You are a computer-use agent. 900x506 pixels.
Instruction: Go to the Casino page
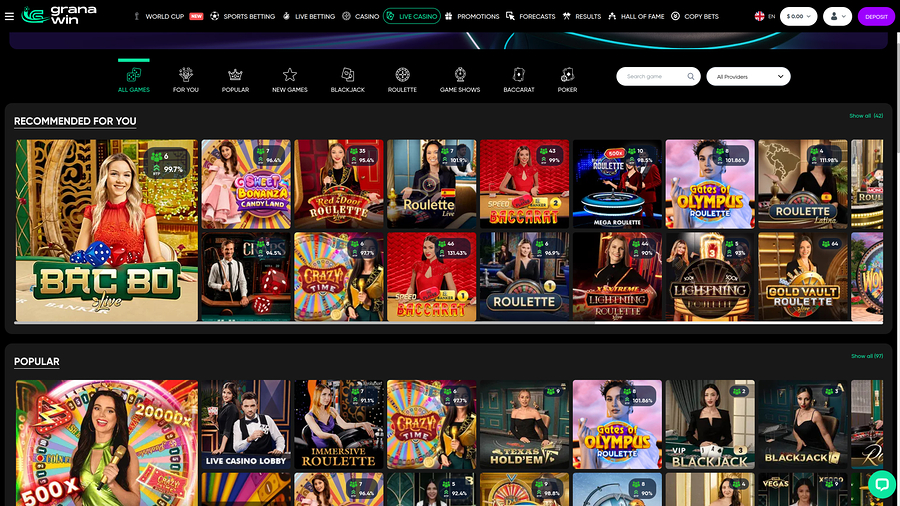[x=360, y=17]
